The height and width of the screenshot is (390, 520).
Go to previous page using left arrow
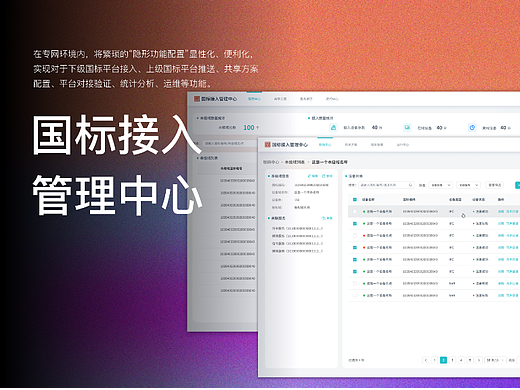tap(426, 360)
